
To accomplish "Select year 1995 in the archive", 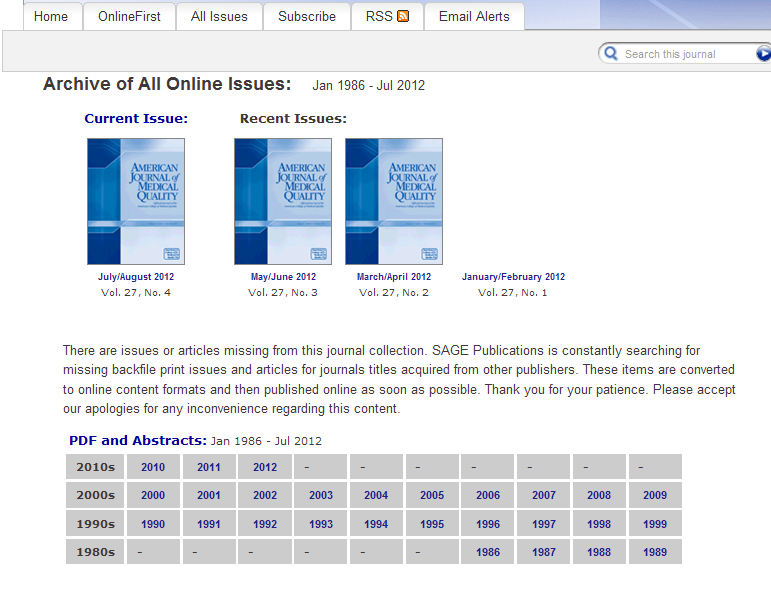I will 432,524.
